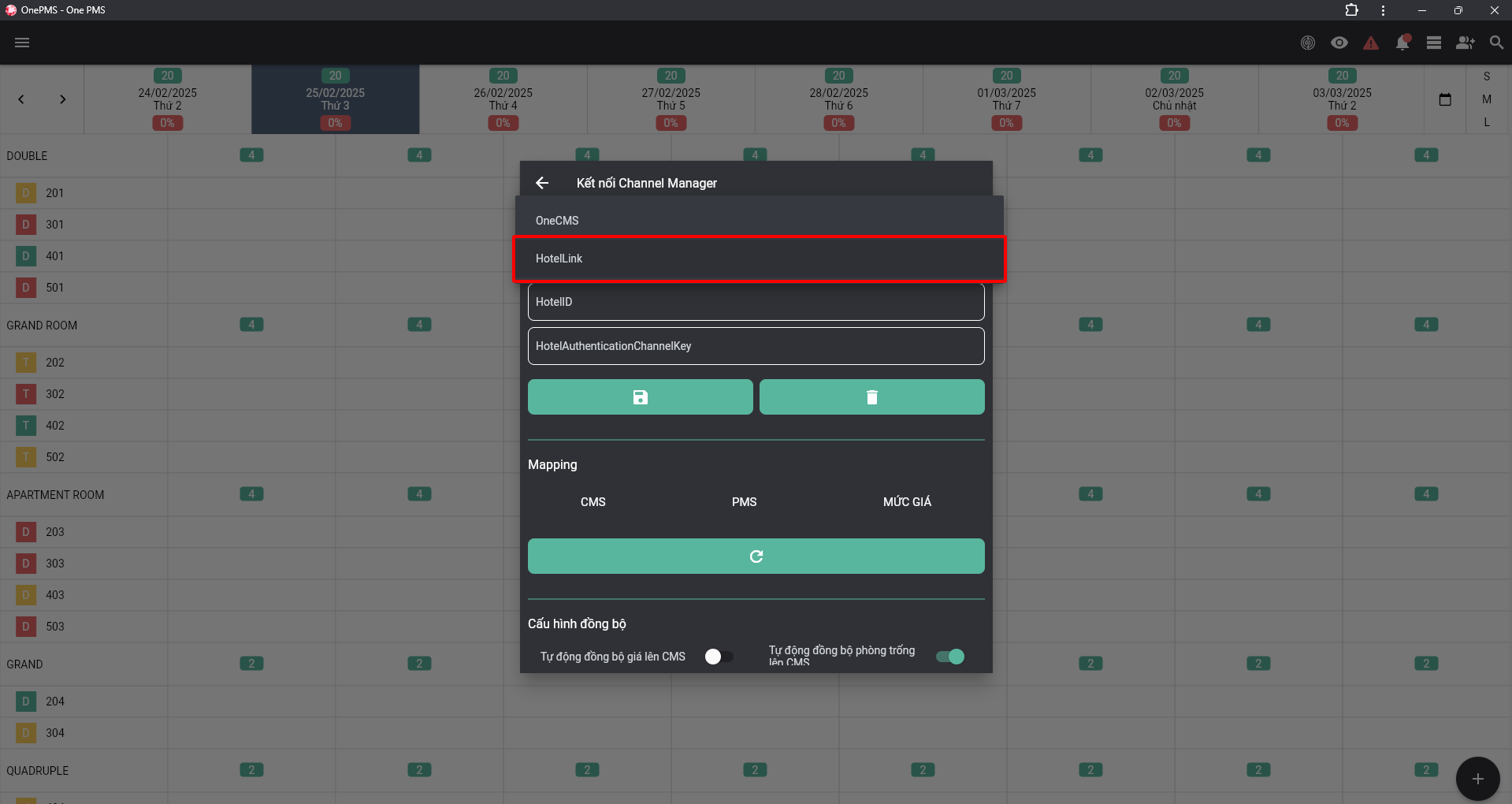Open the title bar three-dot menu

pos(1383,10)
